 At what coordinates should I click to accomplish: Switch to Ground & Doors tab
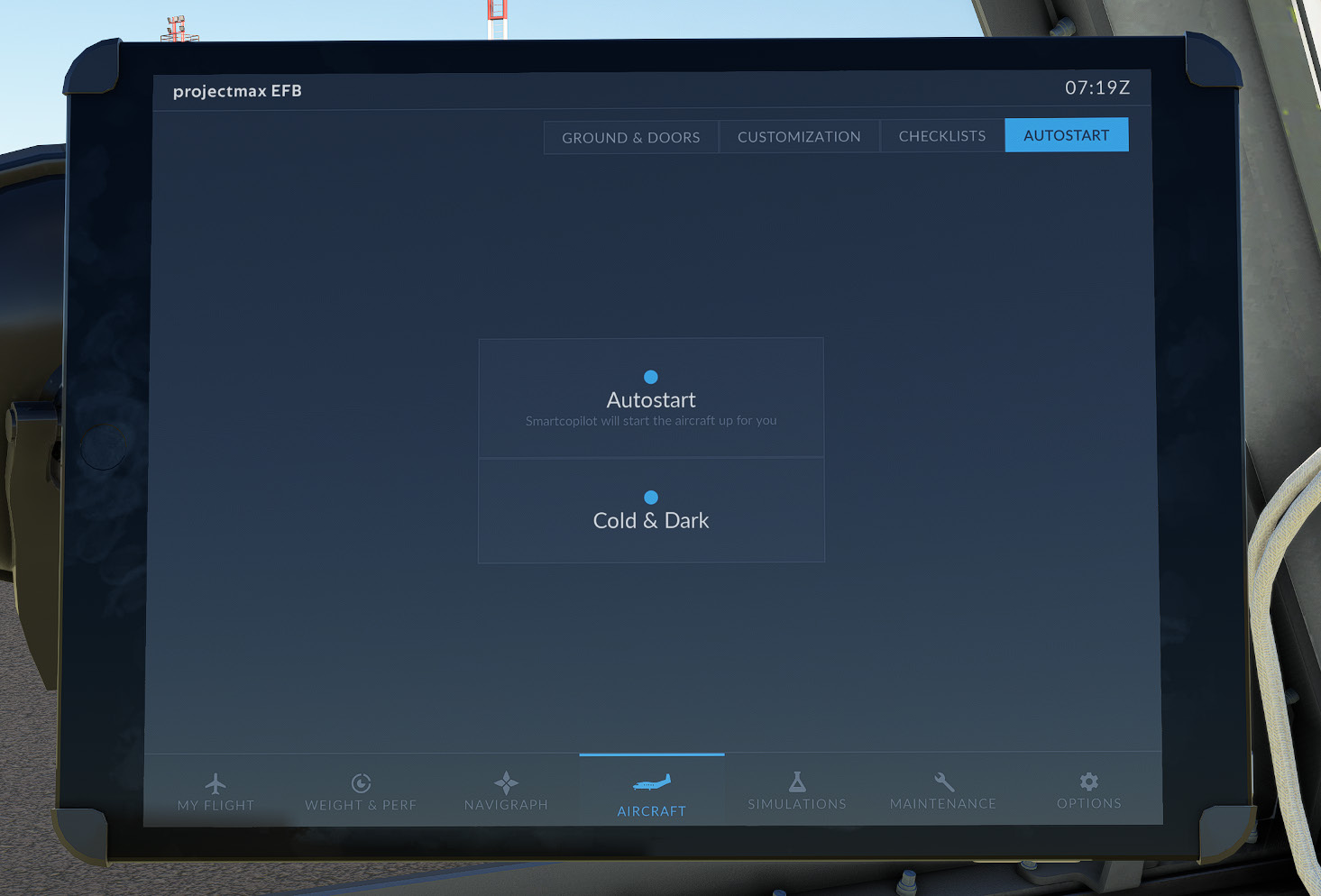[x=631, y=137]
